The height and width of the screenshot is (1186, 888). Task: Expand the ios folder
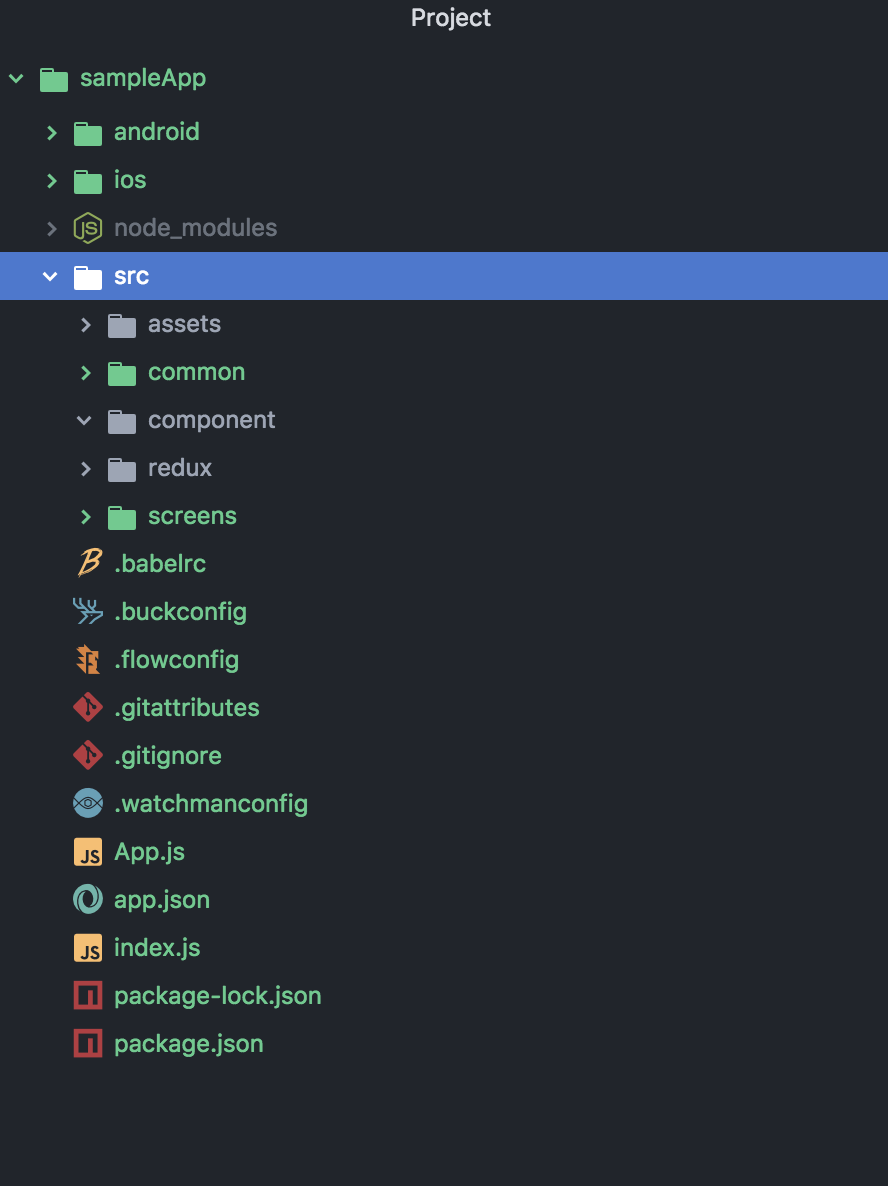(51, 180)
